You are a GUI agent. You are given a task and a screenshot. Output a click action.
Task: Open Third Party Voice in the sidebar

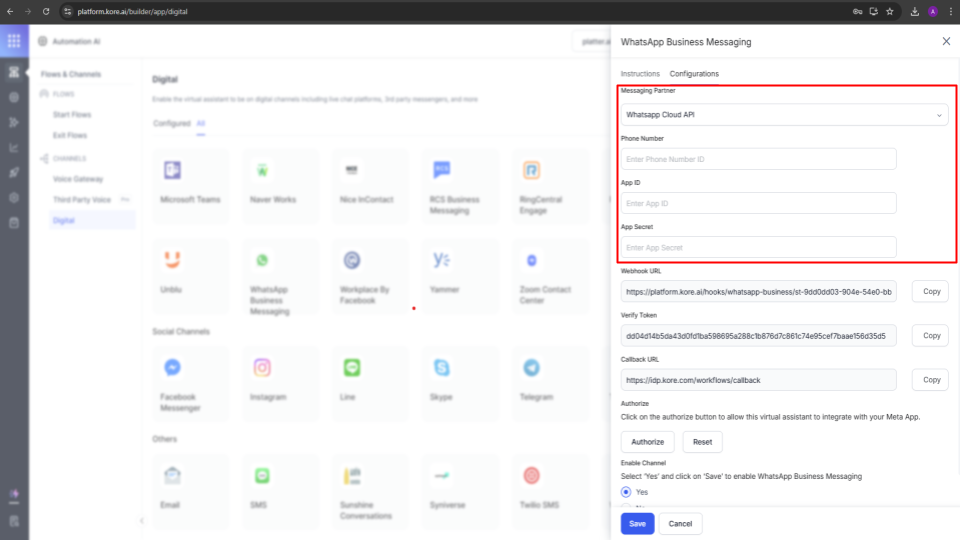[81, 200]
